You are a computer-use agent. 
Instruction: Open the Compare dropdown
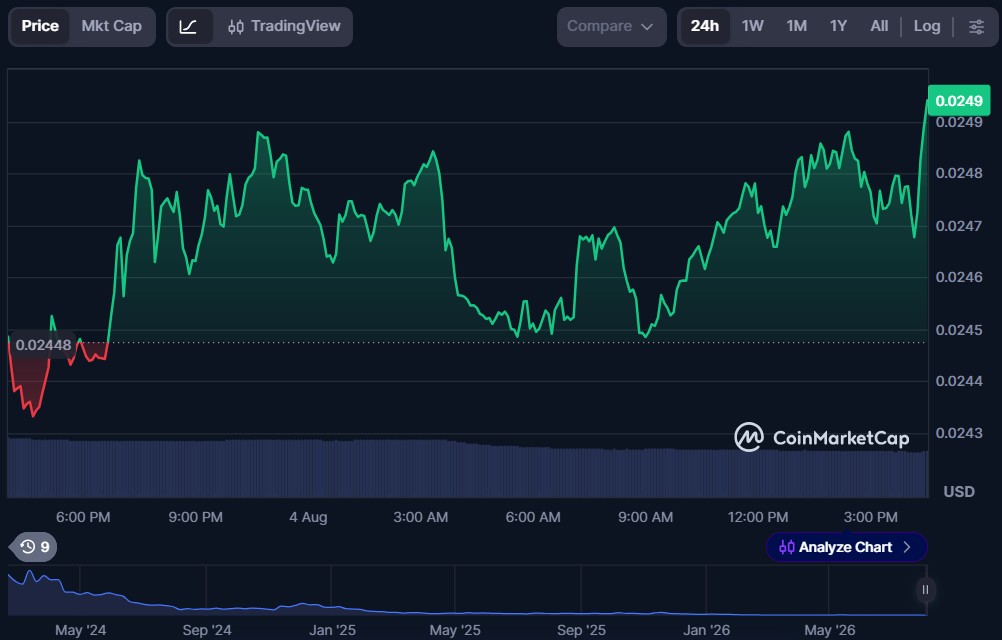click(x=611, y=27)
